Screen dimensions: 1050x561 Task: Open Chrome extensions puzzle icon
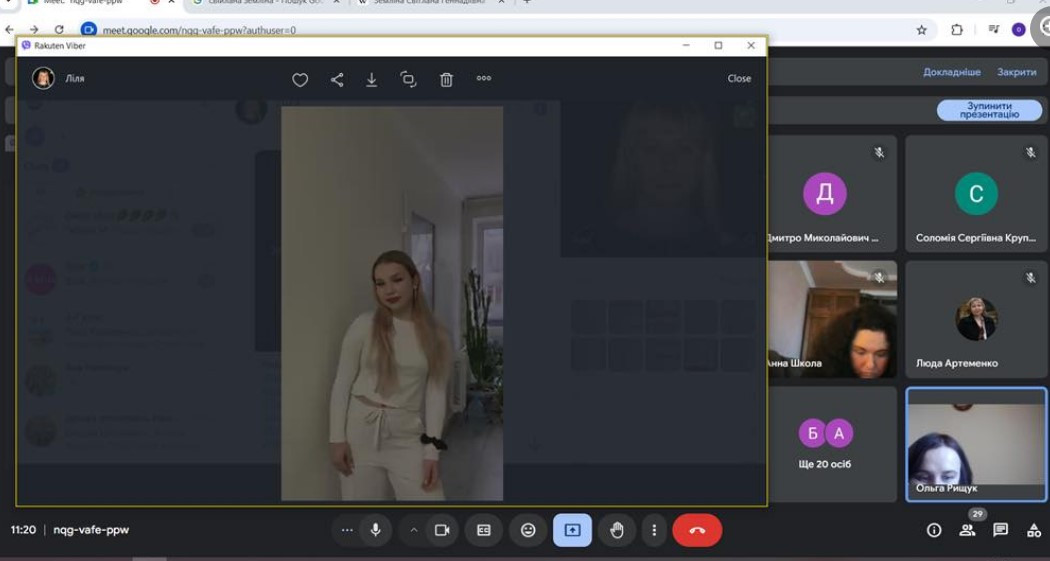(x=956, y=29)
